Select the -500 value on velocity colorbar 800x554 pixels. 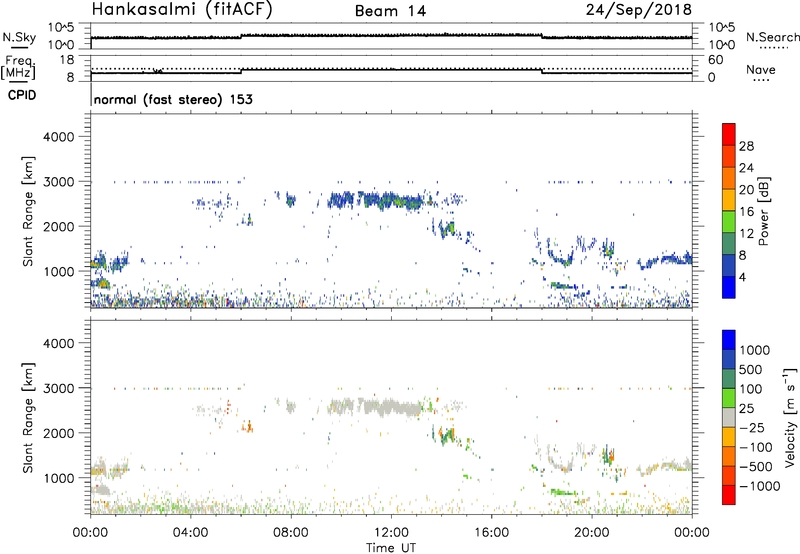click(756, 467)
